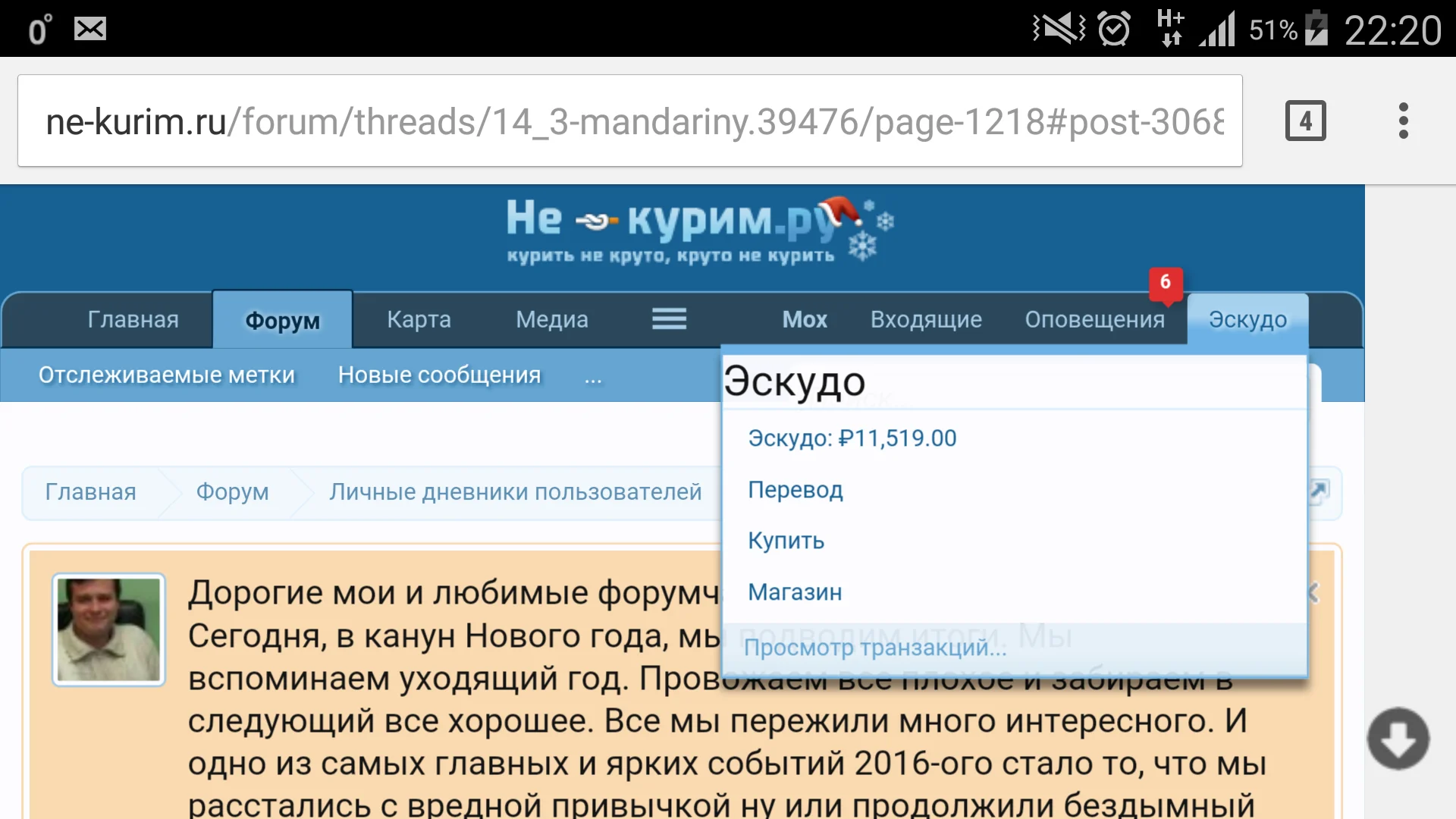Collapse the Эскудо dropdown tab
This screenshot has width=1456, height=819.
[x=1247, y=319]
